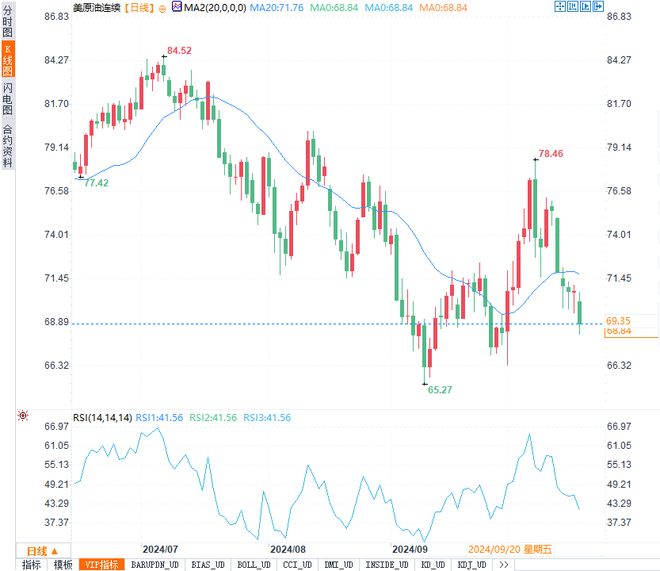Select the VIP指标 tab

coord(101,565)
